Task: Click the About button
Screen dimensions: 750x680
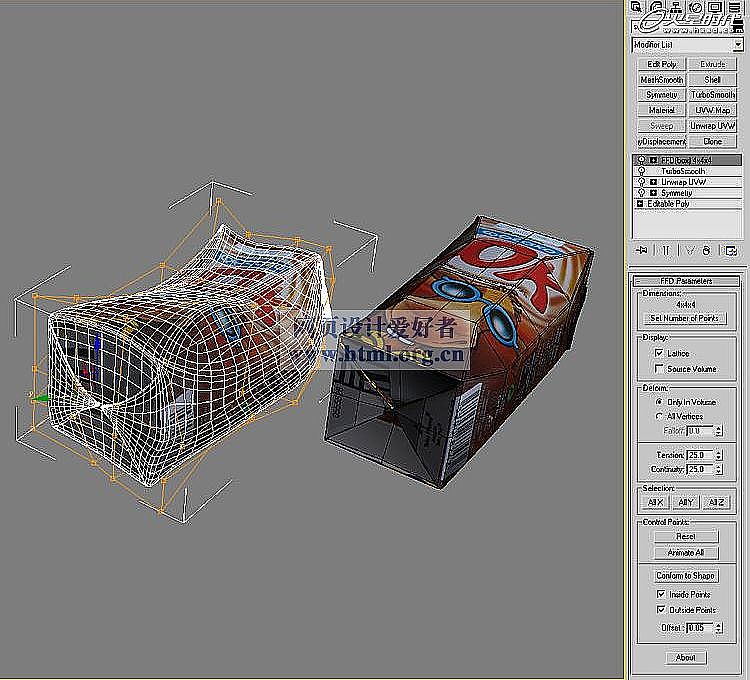Action: point(686,658)
